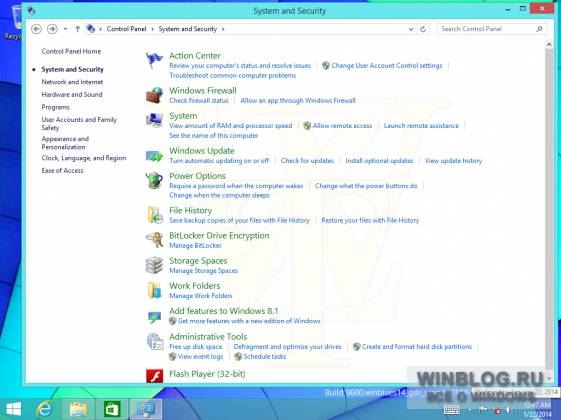Open Clock, Language, and Region
Image resolution: width=561 pixels, height=420 pixels.
(84, 158)
